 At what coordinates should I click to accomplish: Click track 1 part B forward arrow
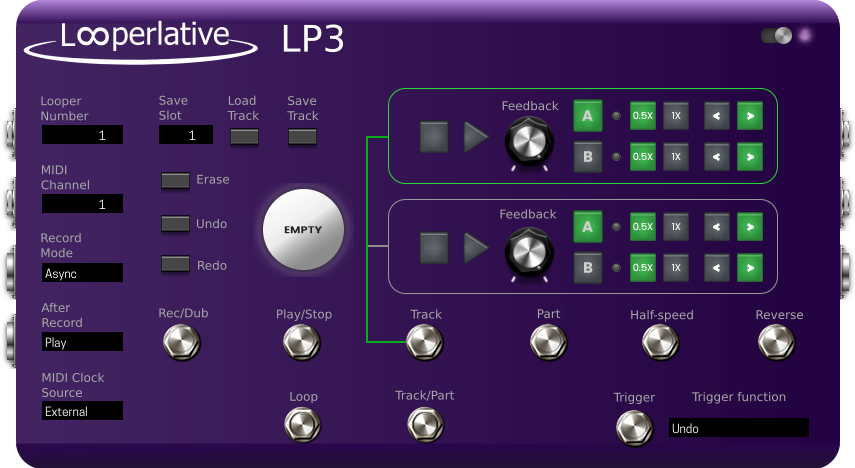(x=750, y=157)
